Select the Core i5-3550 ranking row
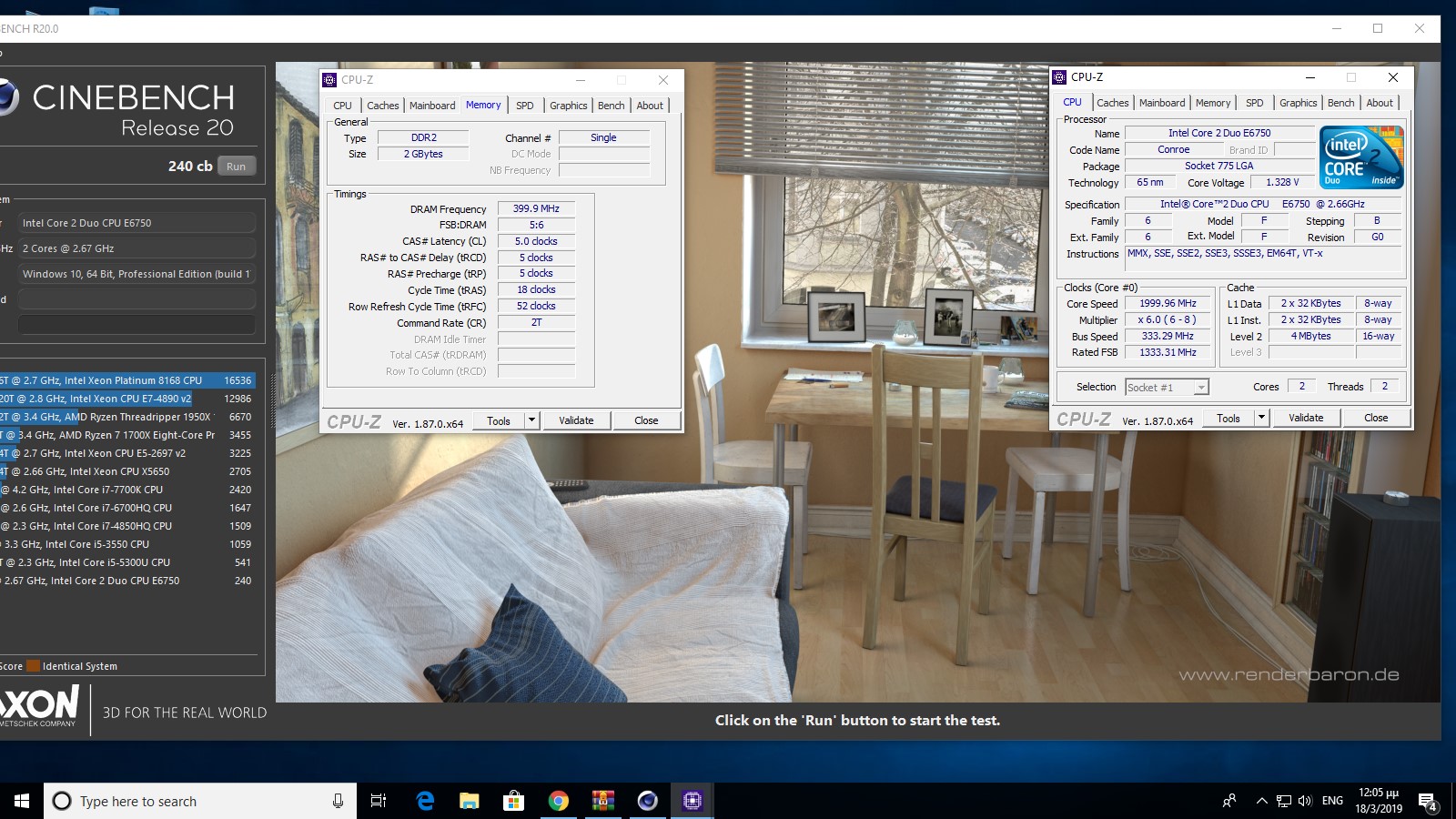This screenshot has width=1456, height=819. pos(127,544)
